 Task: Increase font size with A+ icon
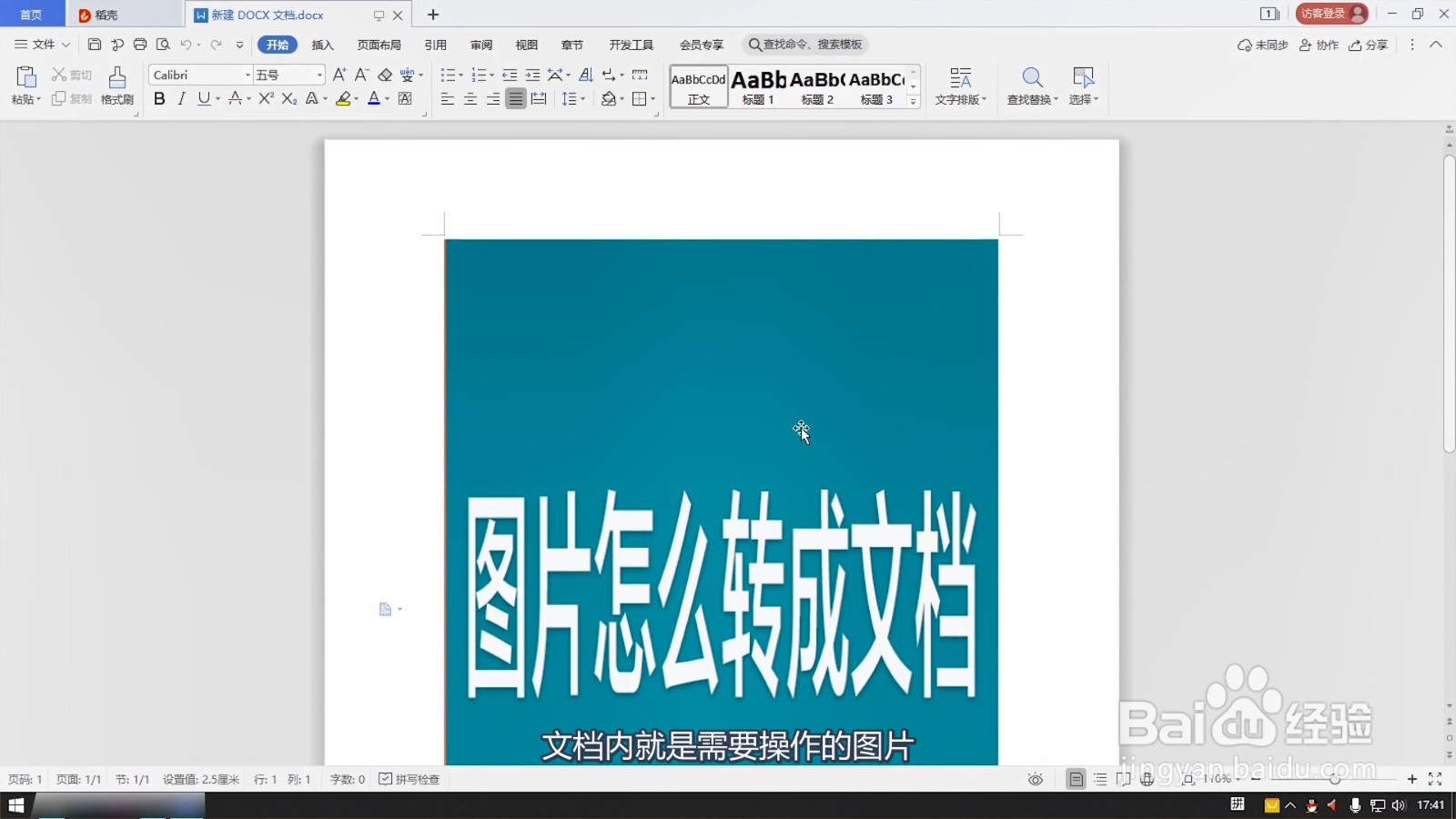339,75
